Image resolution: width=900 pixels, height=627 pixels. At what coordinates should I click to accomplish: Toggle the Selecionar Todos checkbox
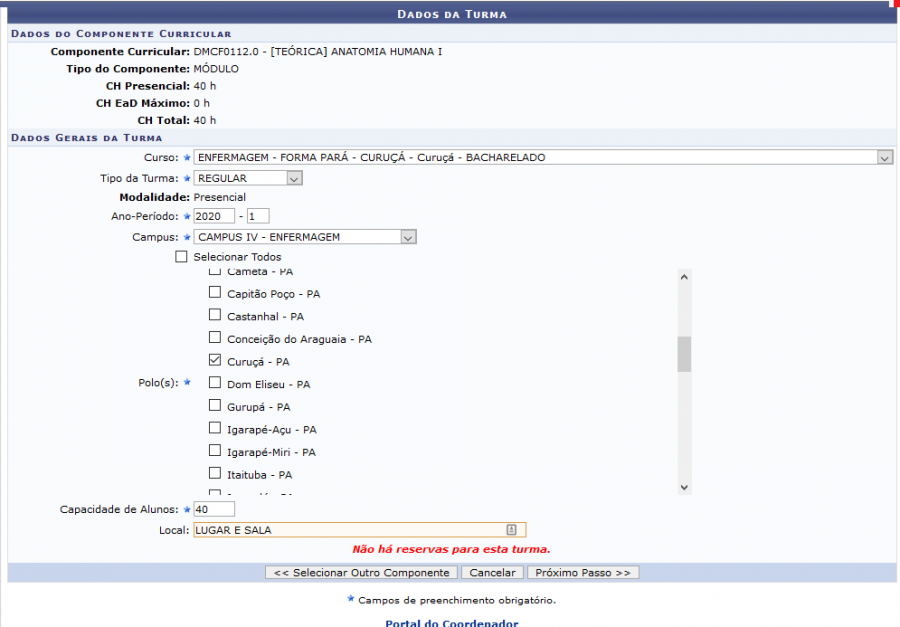[x=181, y=257]
